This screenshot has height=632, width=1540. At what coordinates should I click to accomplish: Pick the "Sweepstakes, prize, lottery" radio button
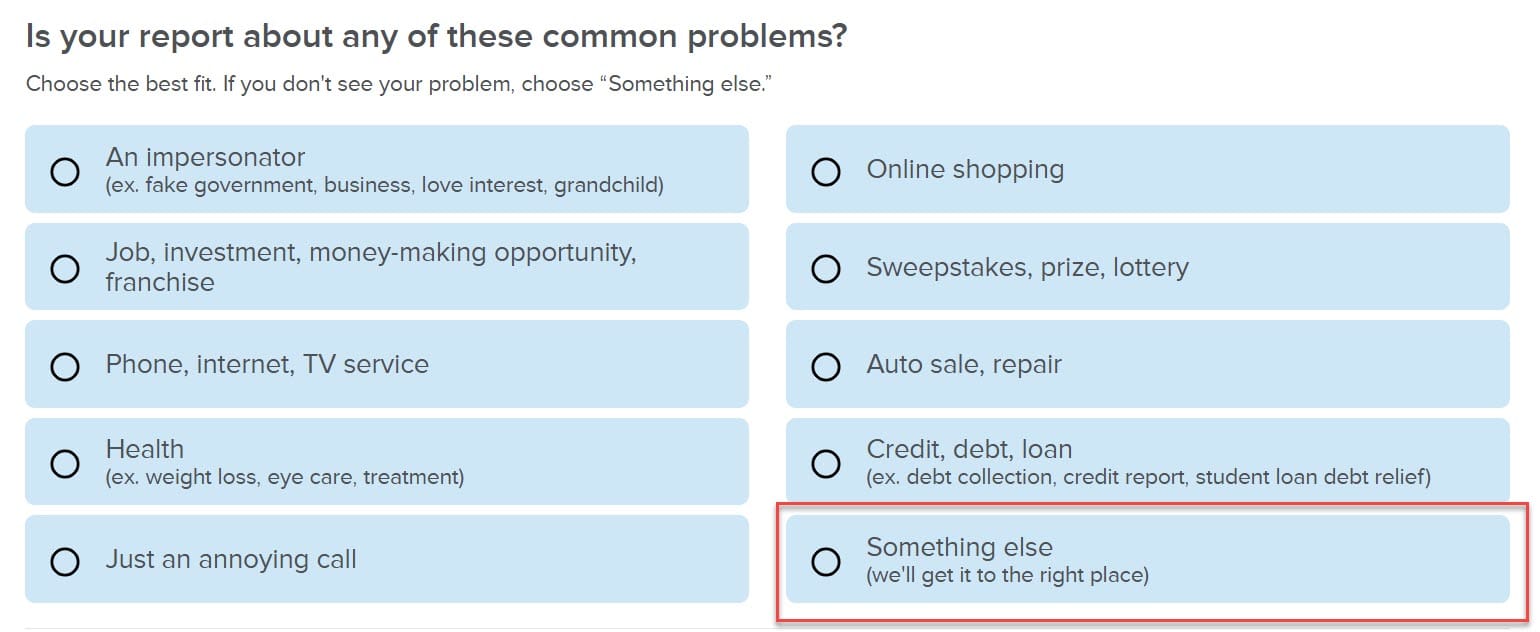825,267
